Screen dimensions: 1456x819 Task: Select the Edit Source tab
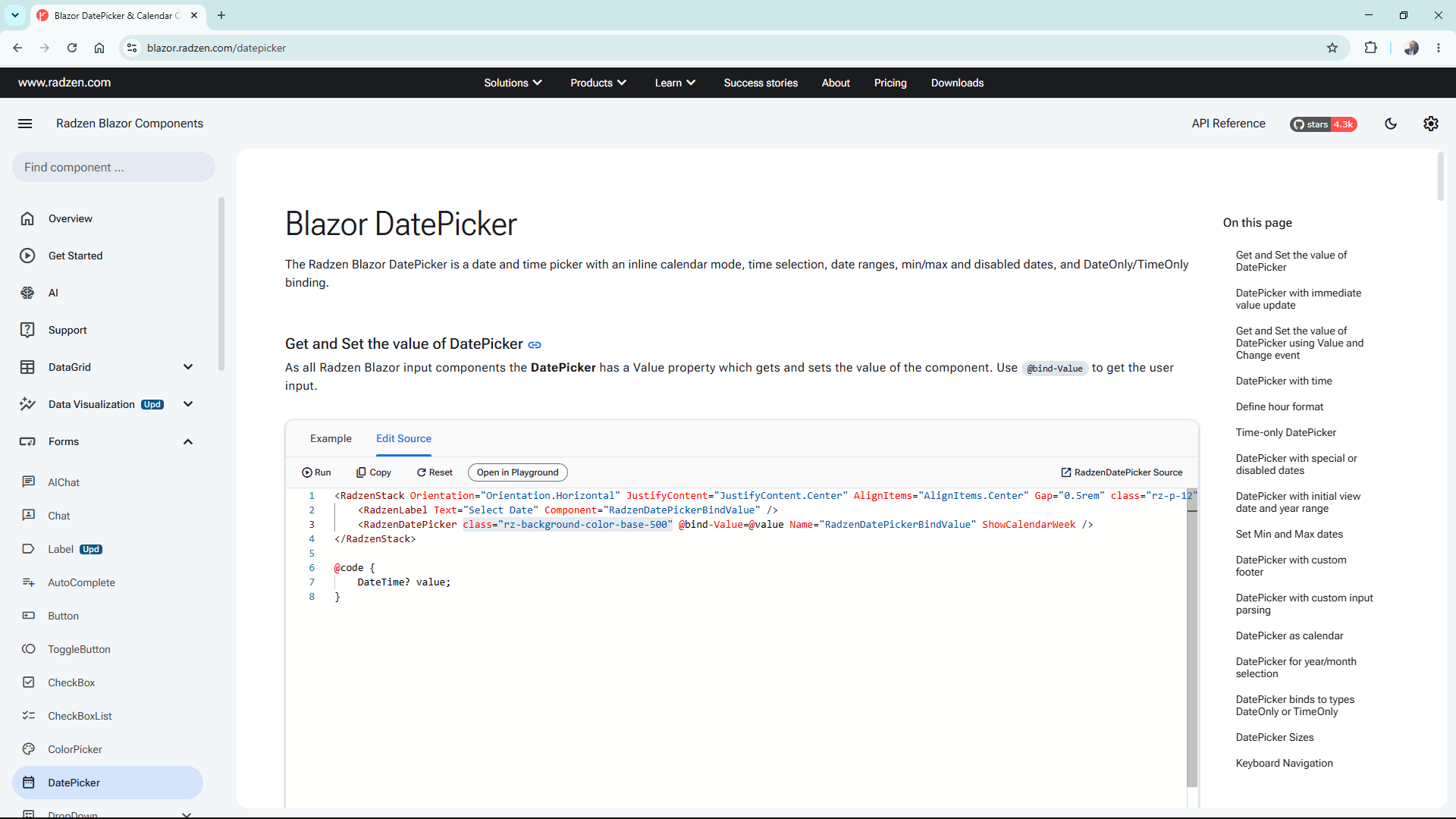click(403, 438)
